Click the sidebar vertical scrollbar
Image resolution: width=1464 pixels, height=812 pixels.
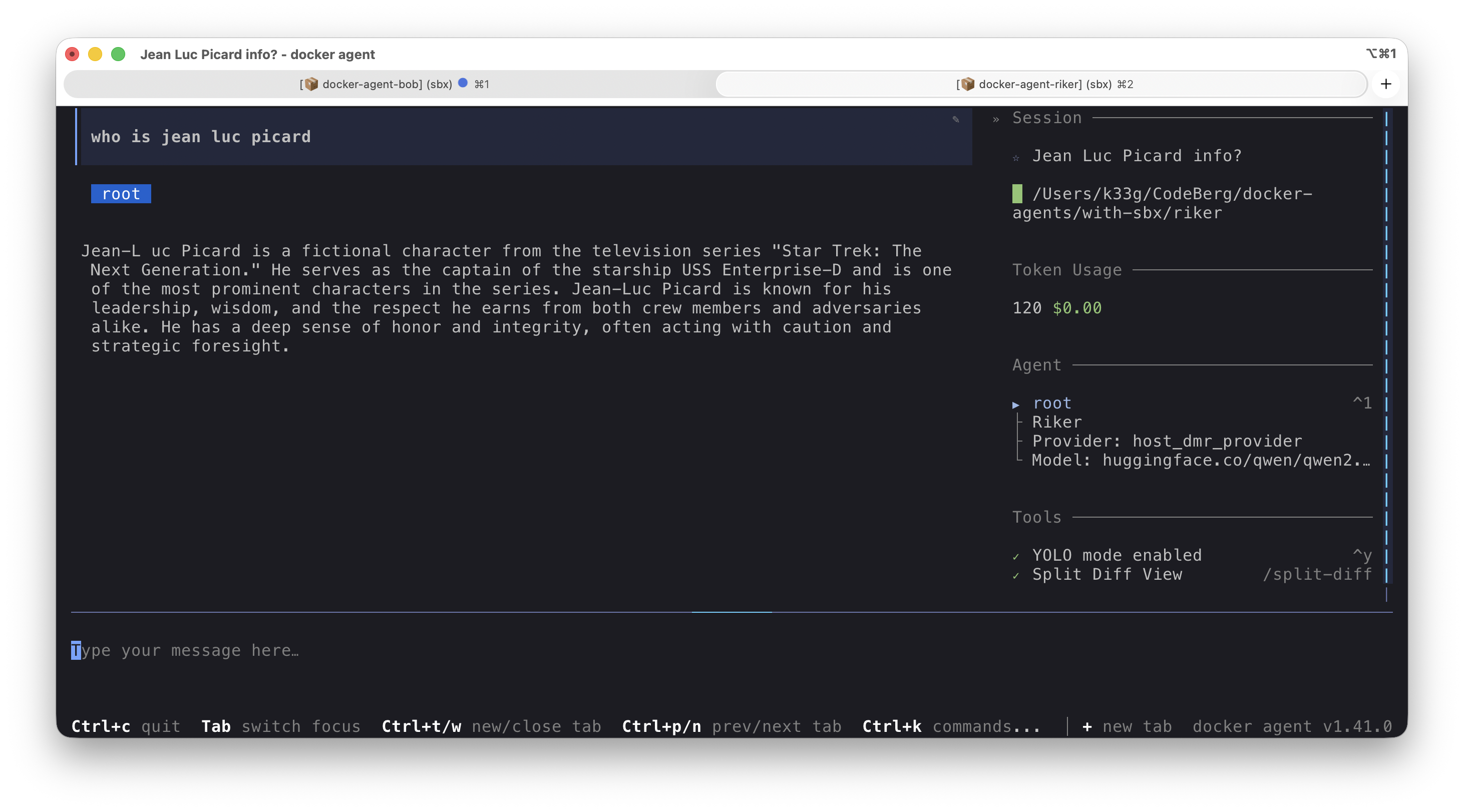[1386, 346]
